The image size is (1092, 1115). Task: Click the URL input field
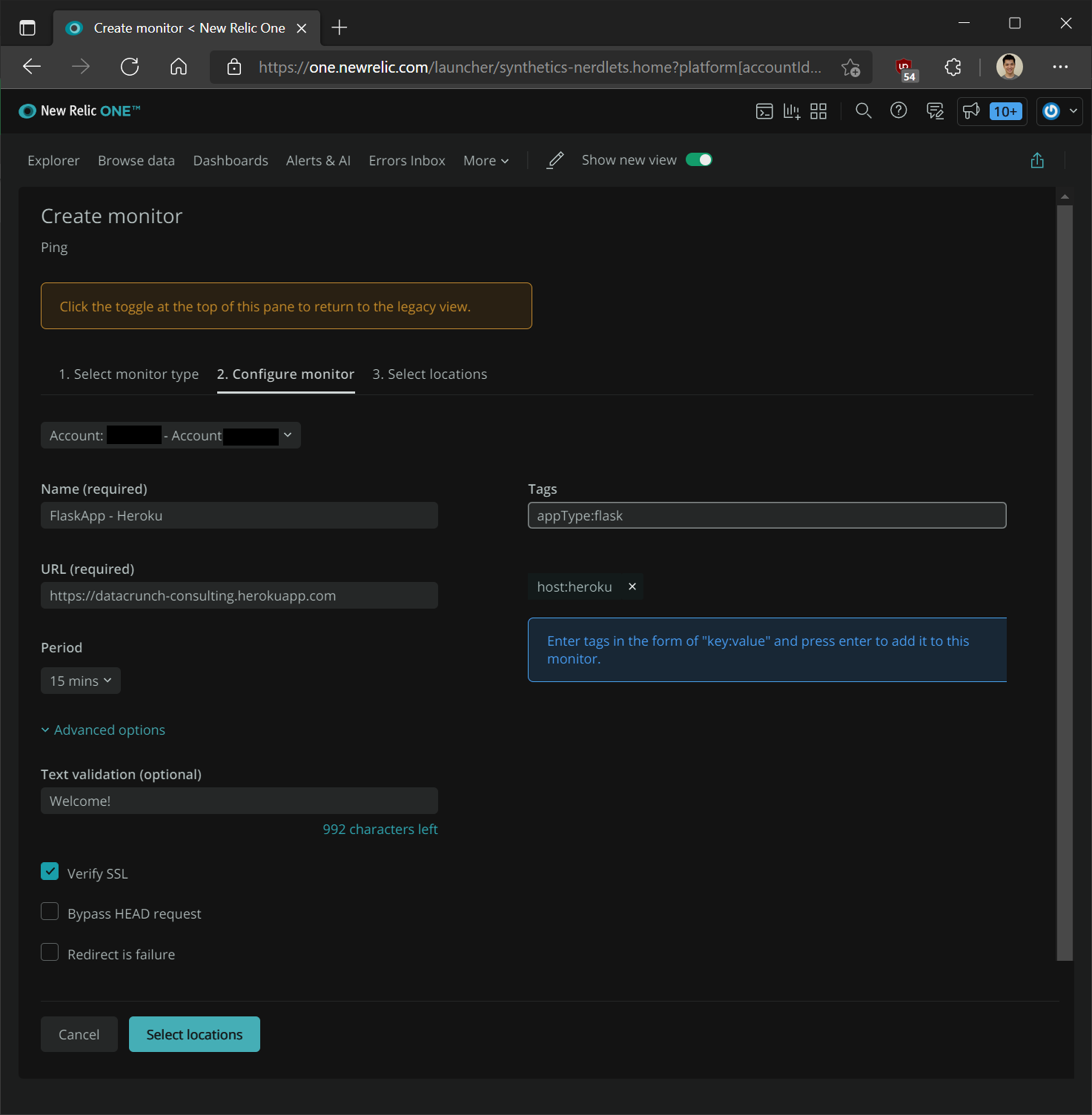[239, 595]
